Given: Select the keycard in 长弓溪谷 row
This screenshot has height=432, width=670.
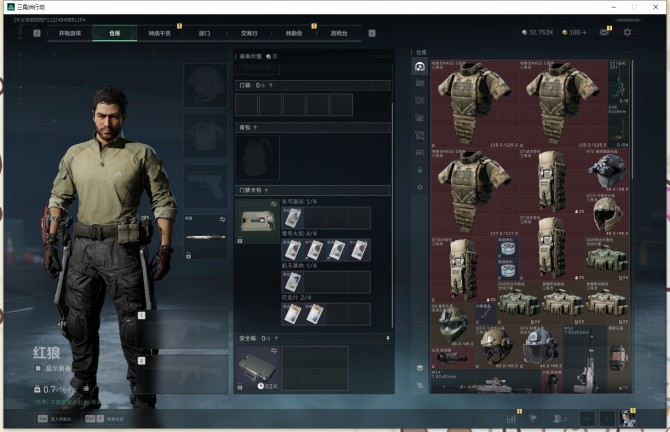Looking at the screenshot, I should pos(293,217).
